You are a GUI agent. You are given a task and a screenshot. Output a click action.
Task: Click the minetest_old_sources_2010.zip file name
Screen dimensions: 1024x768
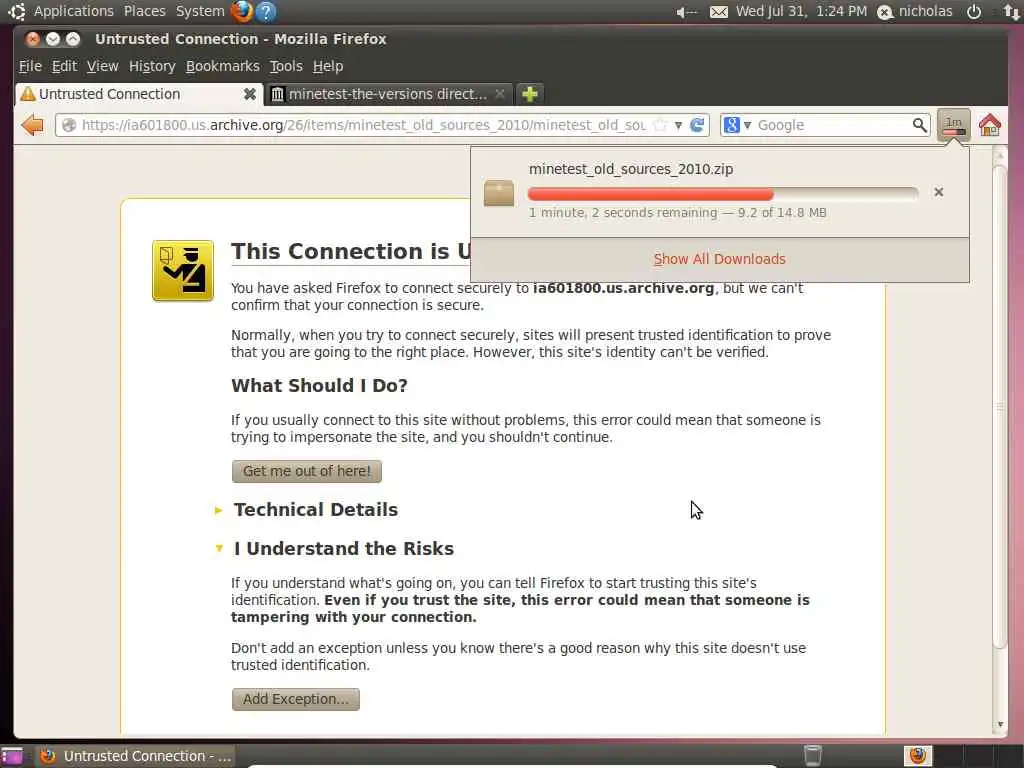pos(631,169)
